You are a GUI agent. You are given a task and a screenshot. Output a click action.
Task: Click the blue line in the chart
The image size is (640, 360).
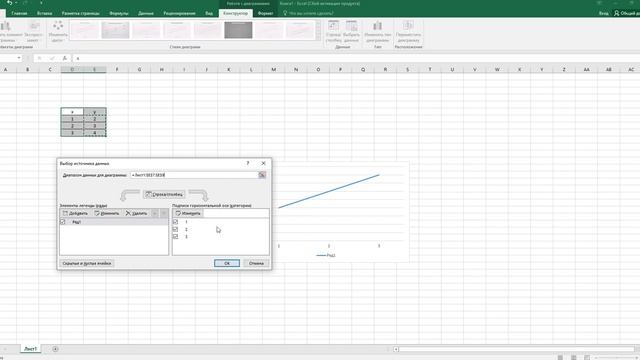(x=329, y=191)
